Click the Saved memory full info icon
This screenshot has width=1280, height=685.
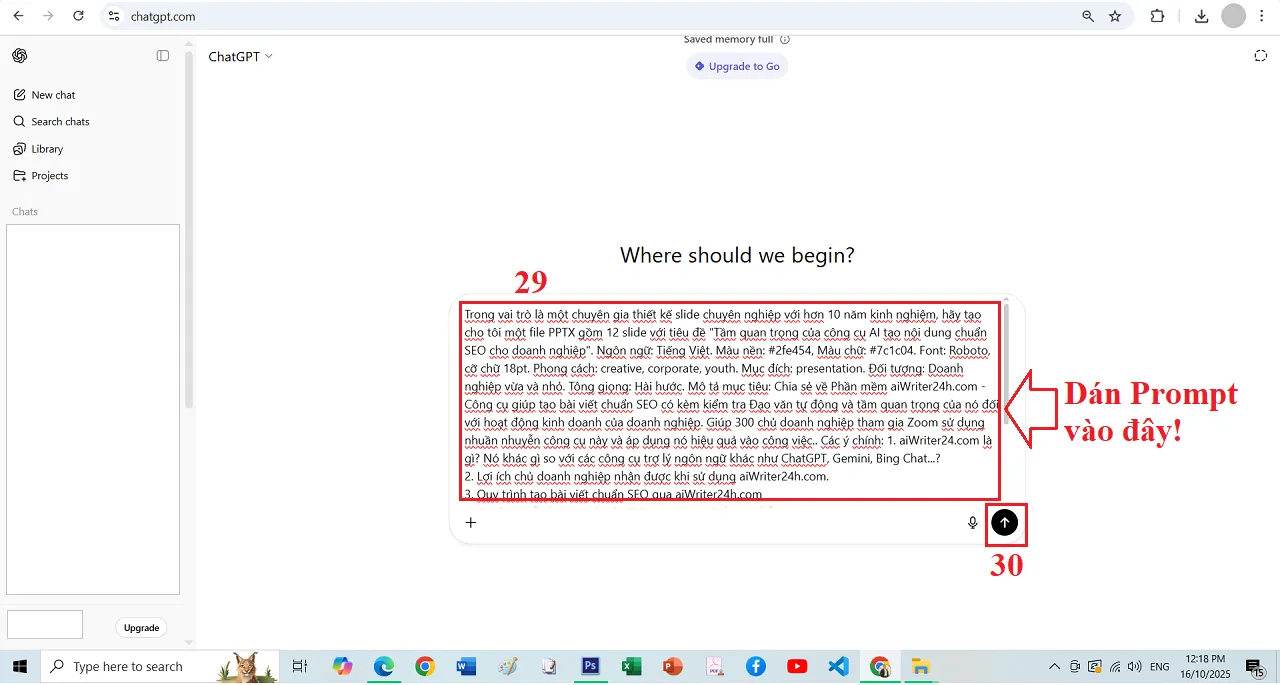pos(785,40)
